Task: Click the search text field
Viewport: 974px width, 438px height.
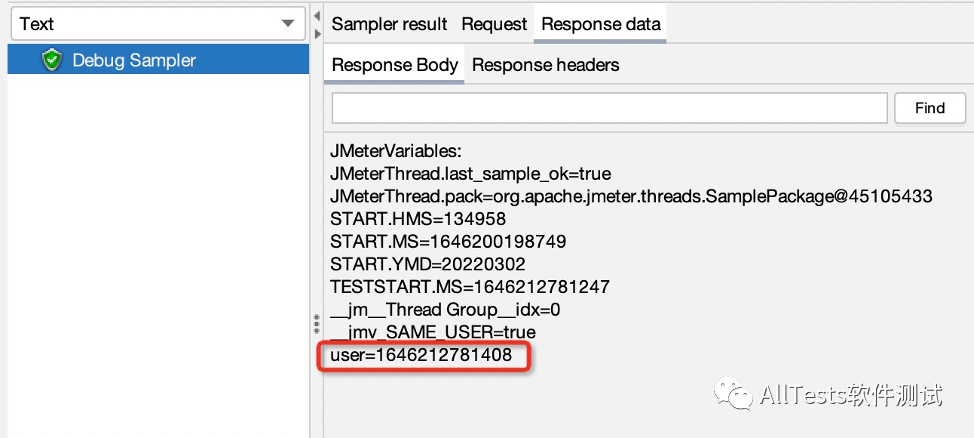Action: pyautogui.click(x=609, y=108)
